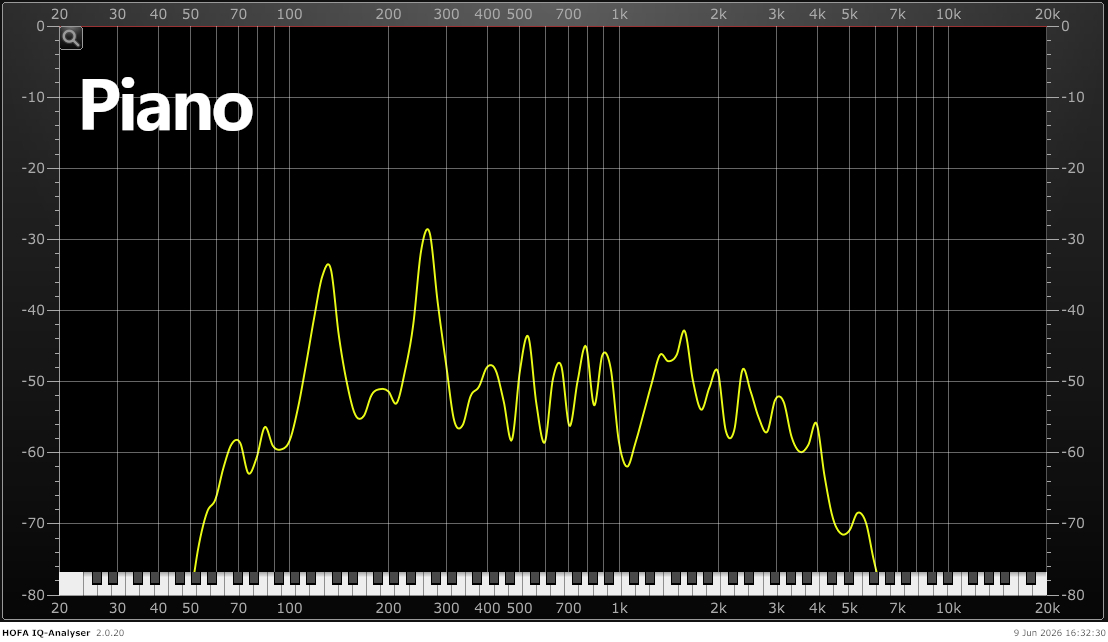Click the '-60' dB label on right scale
The image size is (1108, 642).
(x=1073, y=452)
